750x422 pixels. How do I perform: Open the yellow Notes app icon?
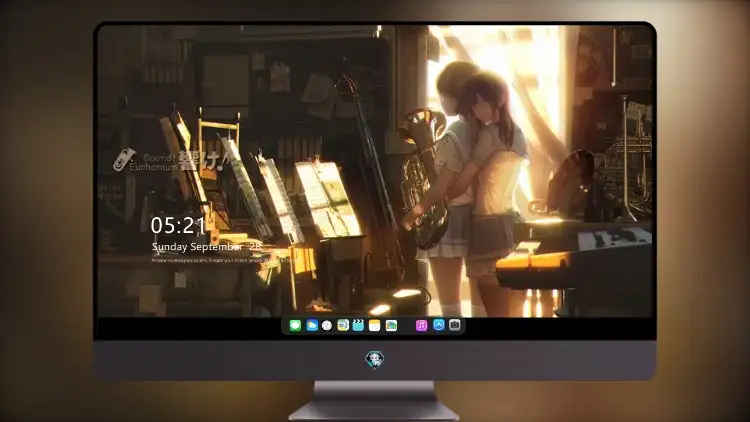coord(375,326)
